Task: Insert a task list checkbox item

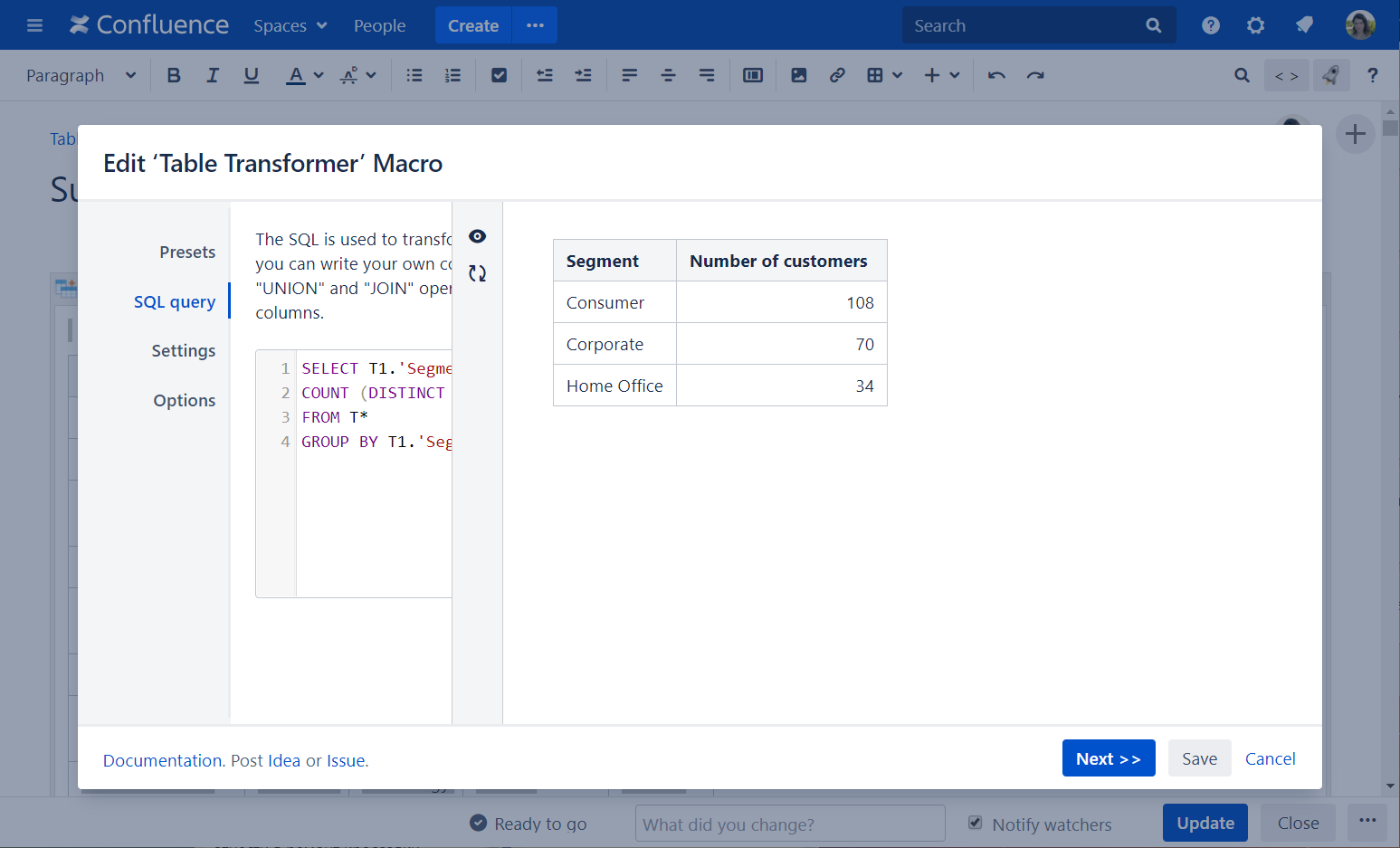Action: 499,76
